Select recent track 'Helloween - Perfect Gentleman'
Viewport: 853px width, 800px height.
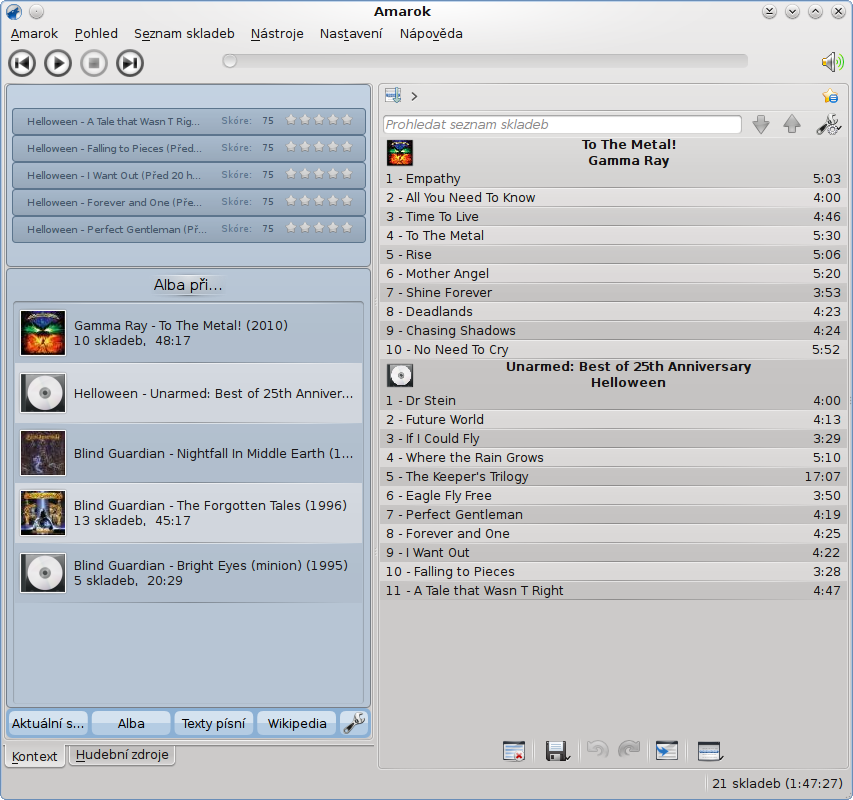tap(189, 229)
